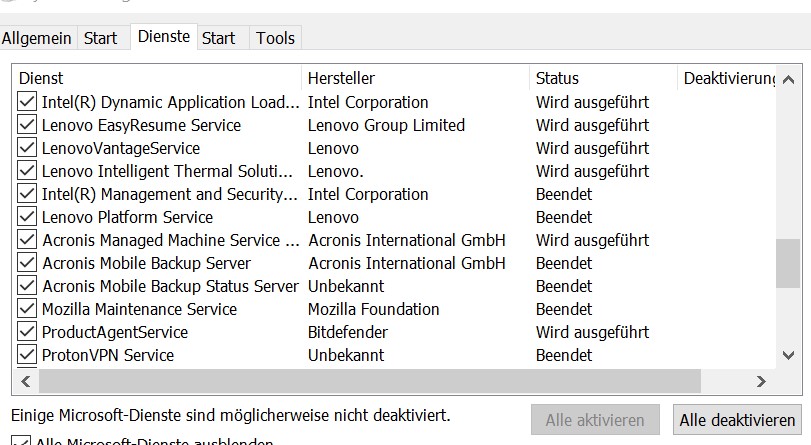811x445 pixels.
Task: Click the horizontal scroll left arrow
Action: [x=26, y=382]
